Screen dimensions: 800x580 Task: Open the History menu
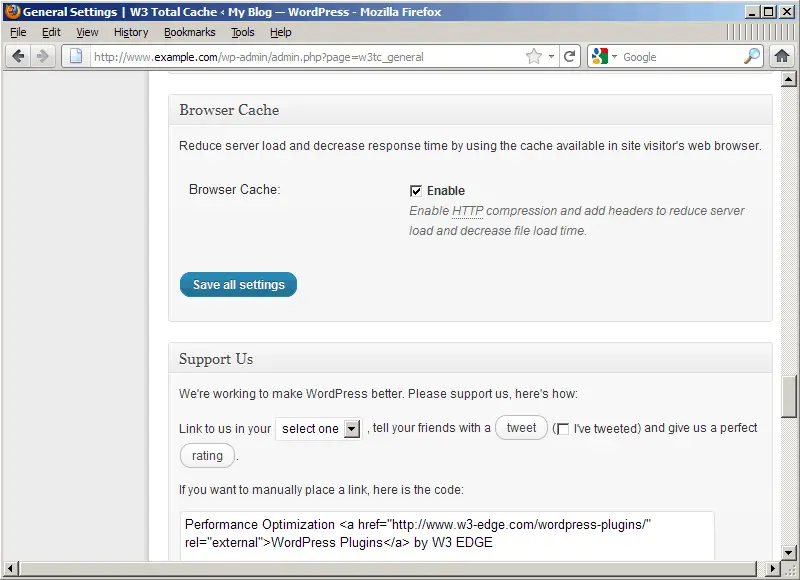point(131,32)
